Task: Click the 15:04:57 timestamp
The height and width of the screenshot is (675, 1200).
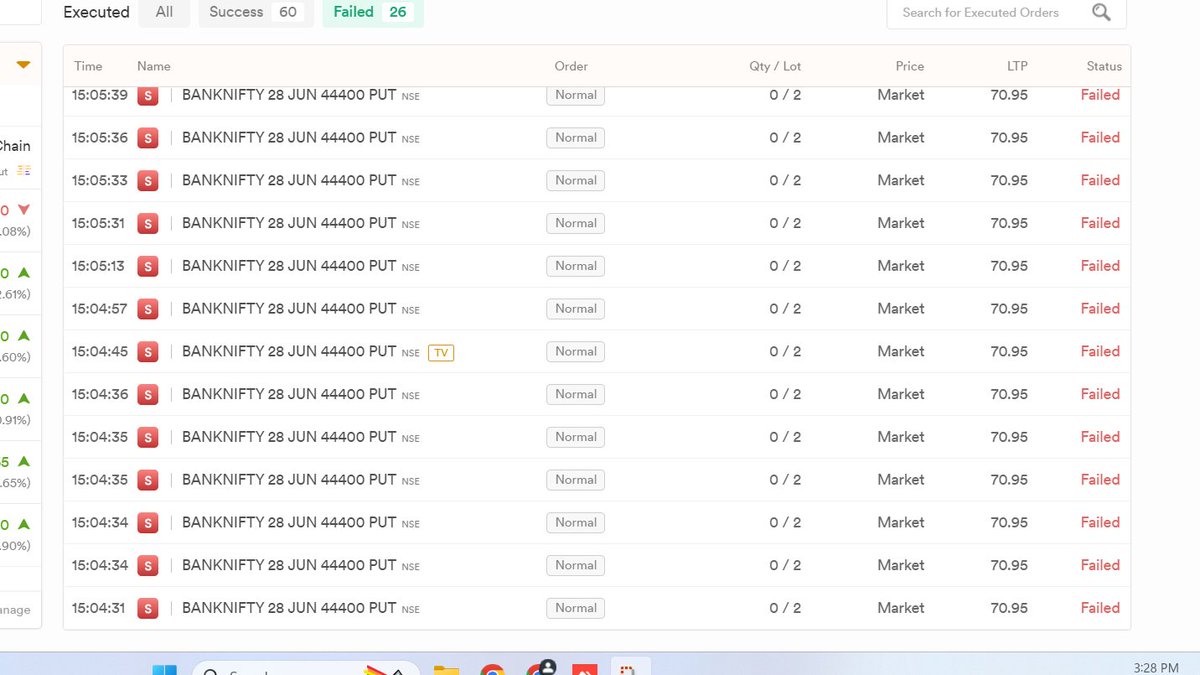Action: (x=100, y=309)
